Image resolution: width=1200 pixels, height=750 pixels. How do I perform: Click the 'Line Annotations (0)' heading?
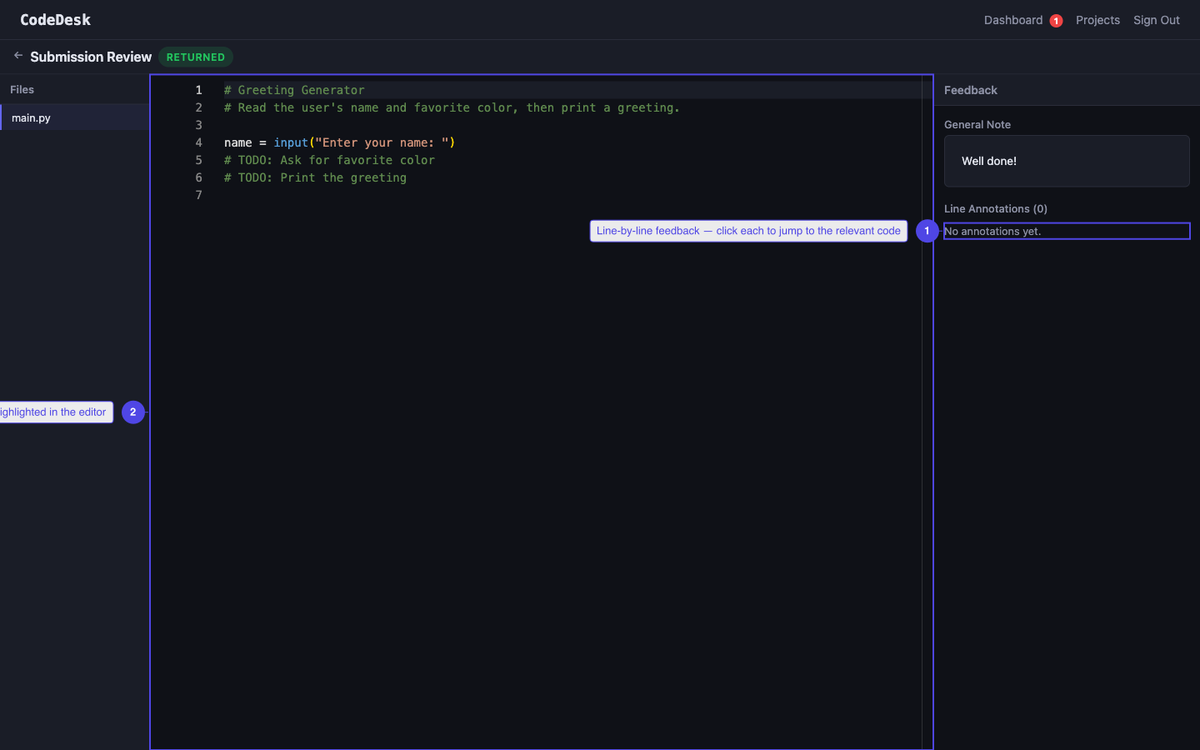click(995, 208)
